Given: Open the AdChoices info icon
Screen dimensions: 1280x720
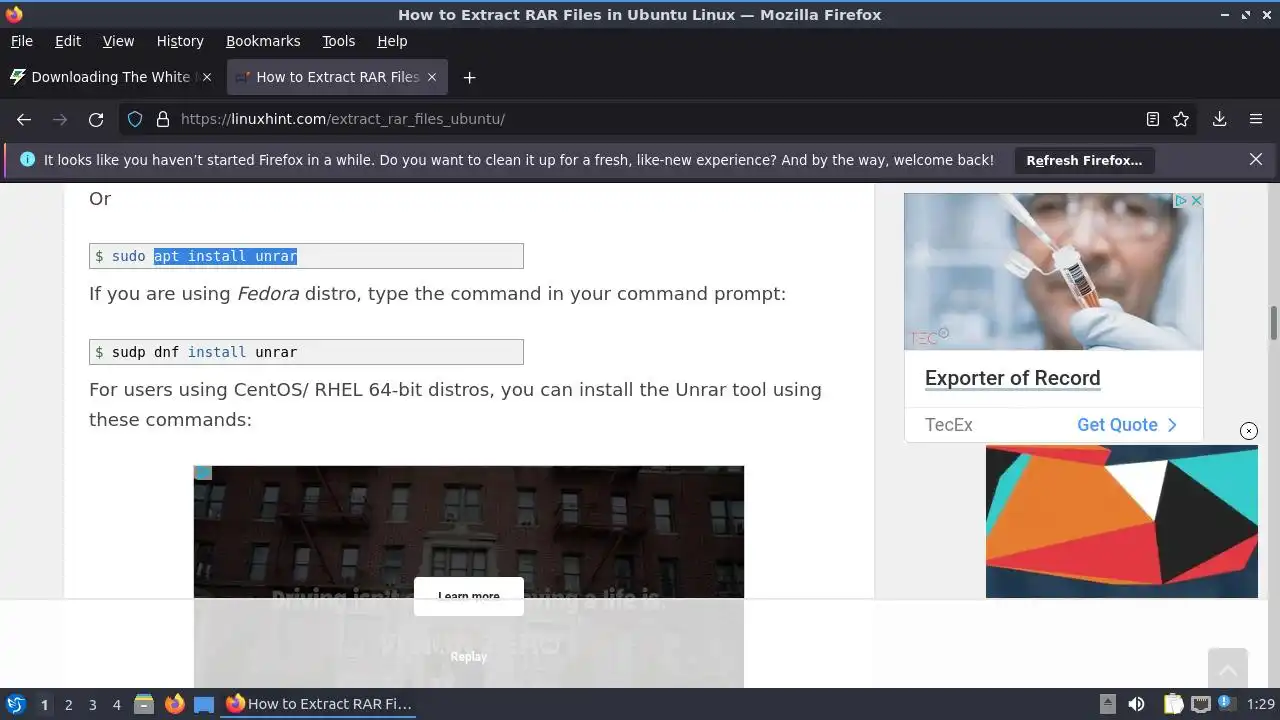Looking at the screenshot, I should tap(1181, 201).
